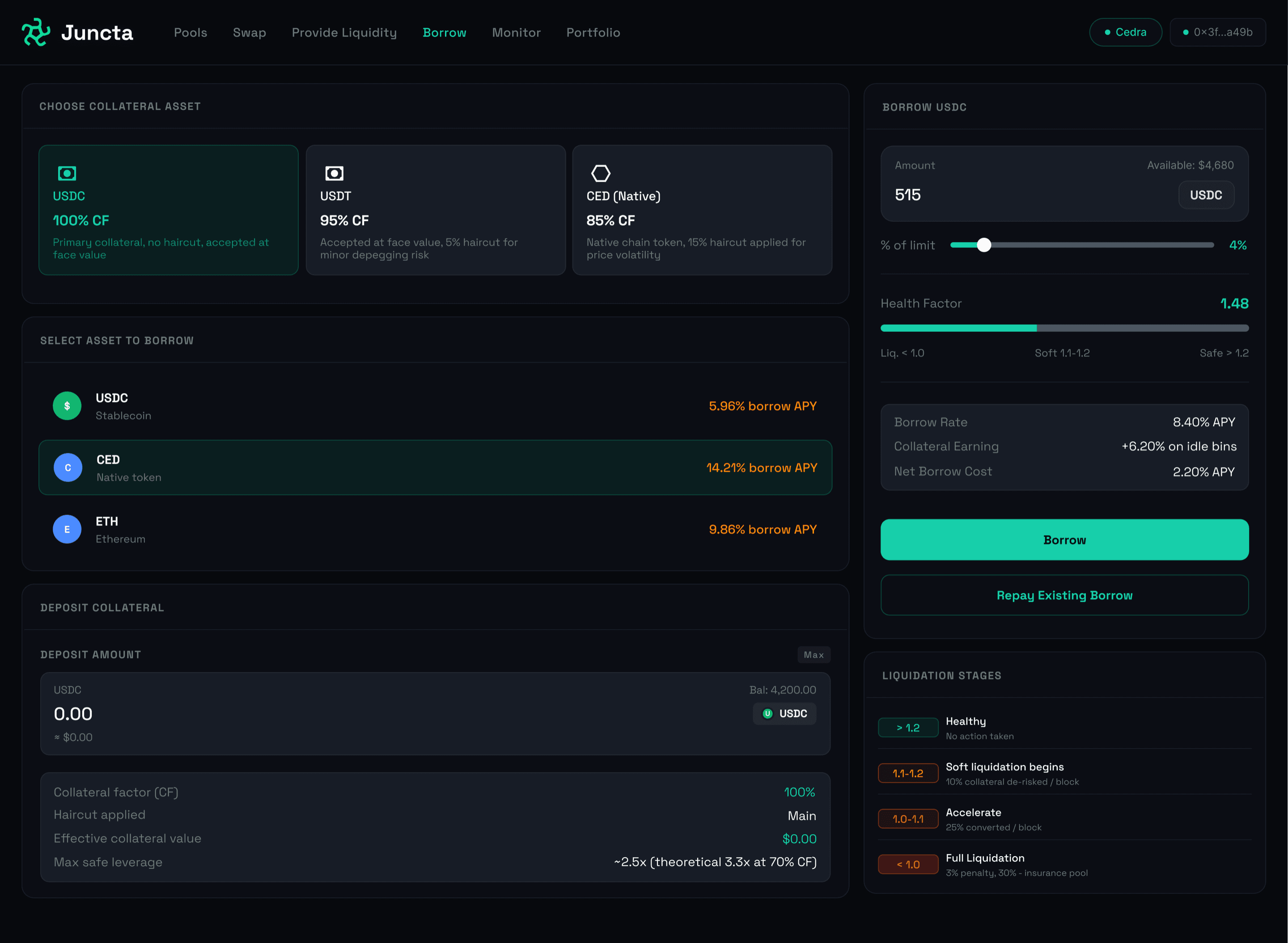Click the USDT collateral card banknote icon
The image size is (1288, 943).
pyautogui.click(x=335, y=173)
